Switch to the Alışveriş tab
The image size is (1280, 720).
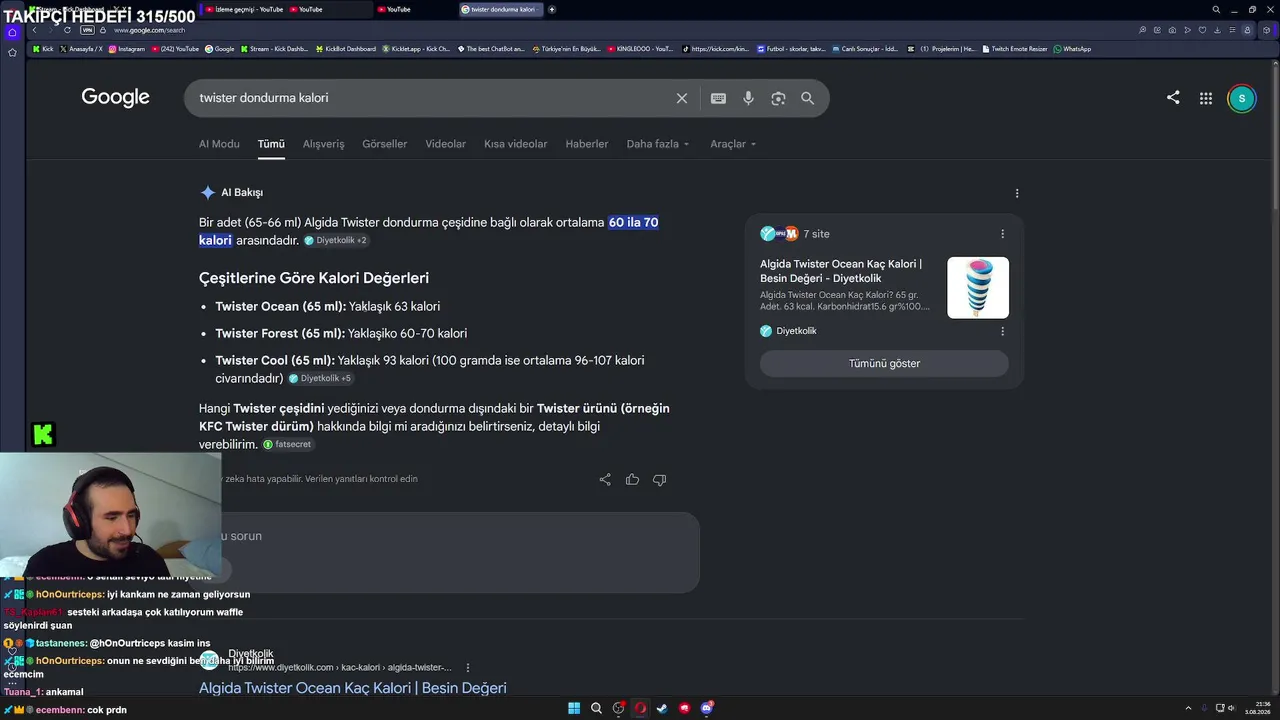point(323,144)
